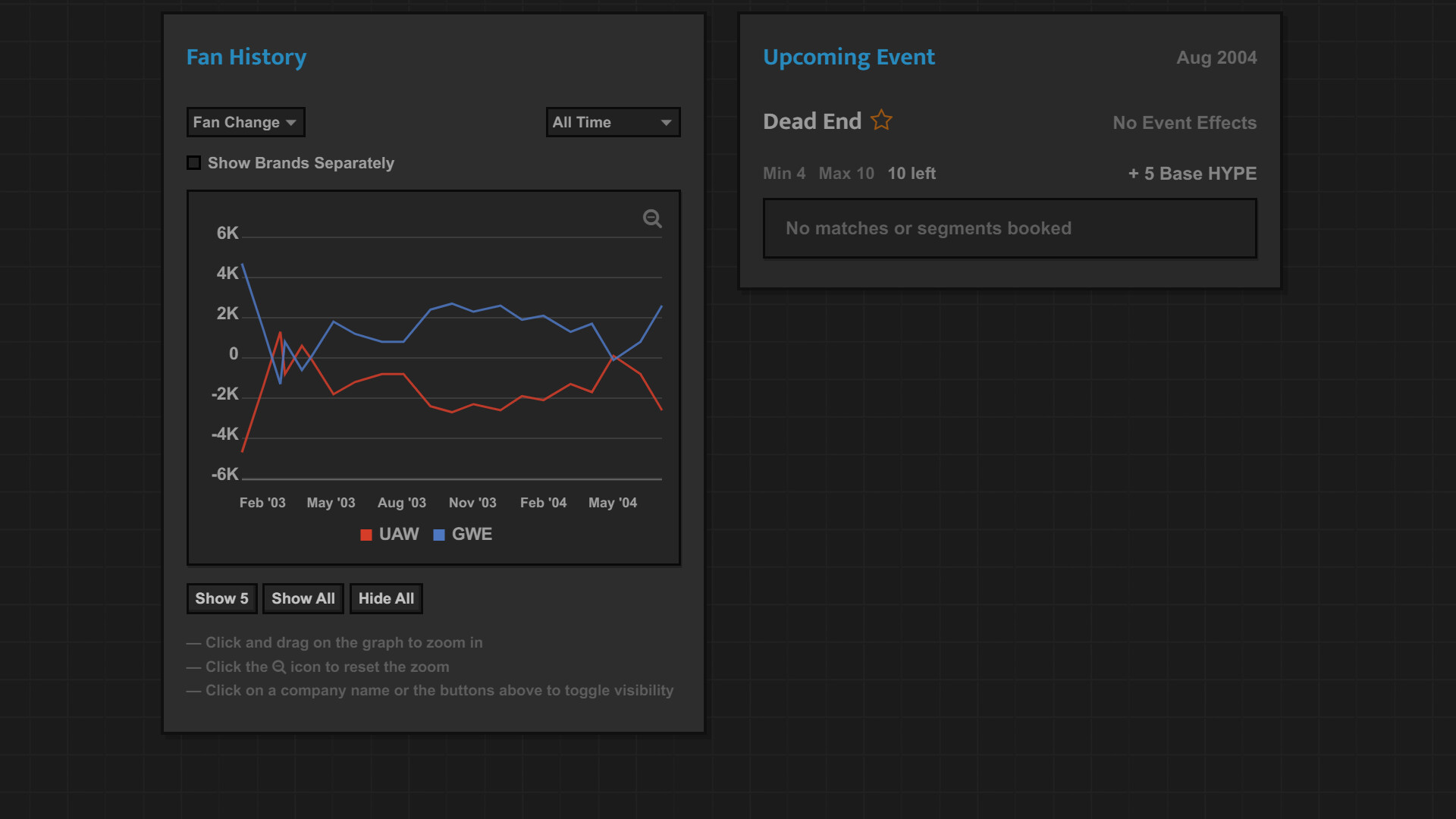Enable Show Brands Separately checkbox

(194, 163)
